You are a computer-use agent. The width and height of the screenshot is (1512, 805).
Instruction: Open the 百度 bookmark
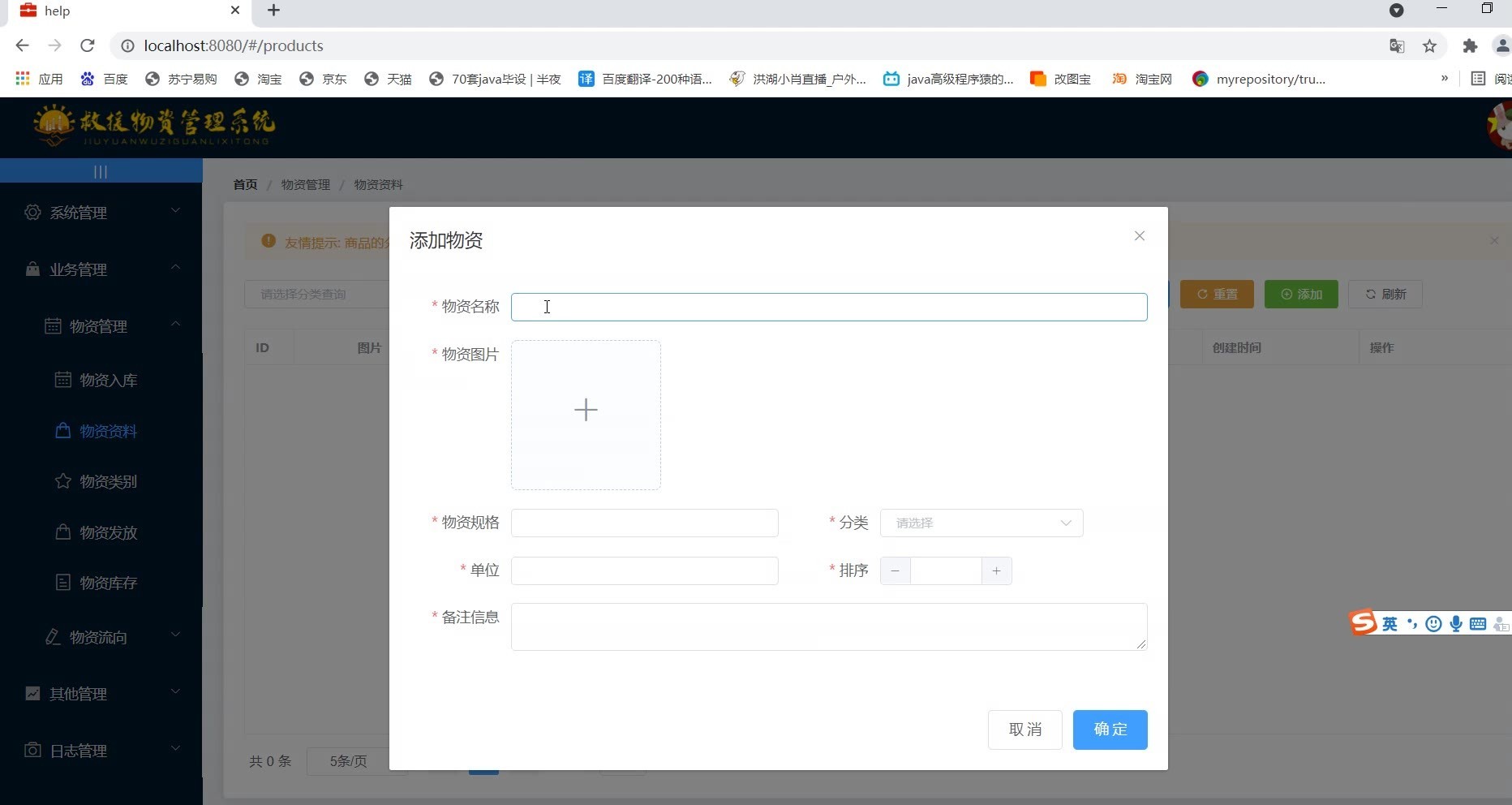pos(104,79)
